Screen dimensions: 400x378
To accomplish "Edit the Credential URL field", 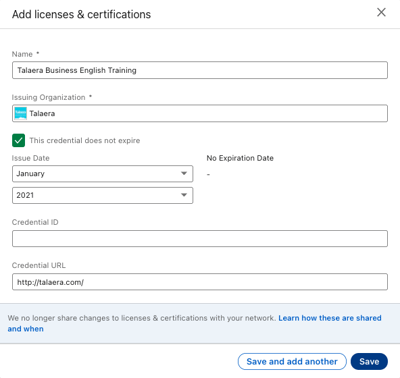I will (x=200, y=282).
